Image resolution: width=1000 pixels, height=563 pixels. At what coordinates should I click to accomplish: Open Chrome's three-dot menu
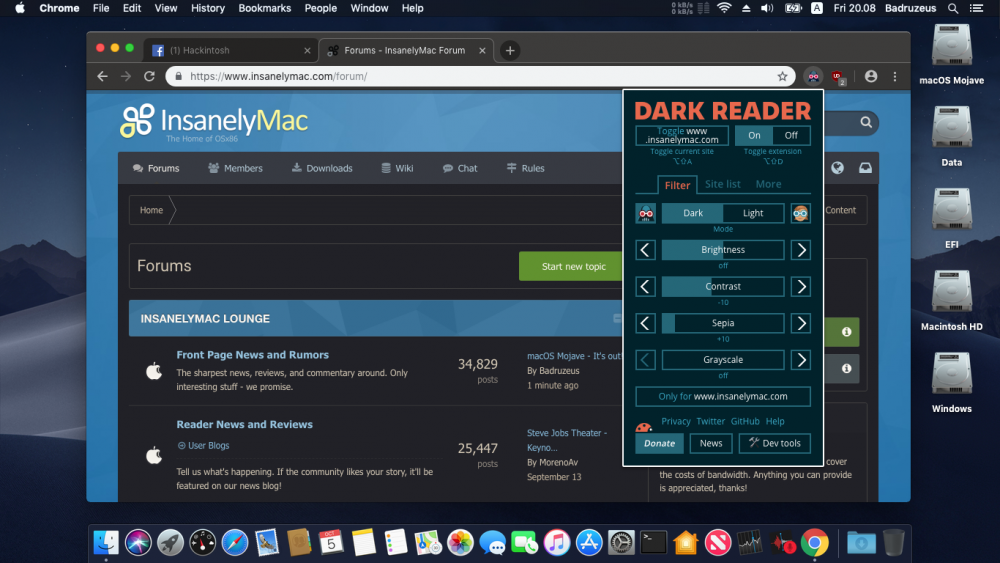(895, 77)
